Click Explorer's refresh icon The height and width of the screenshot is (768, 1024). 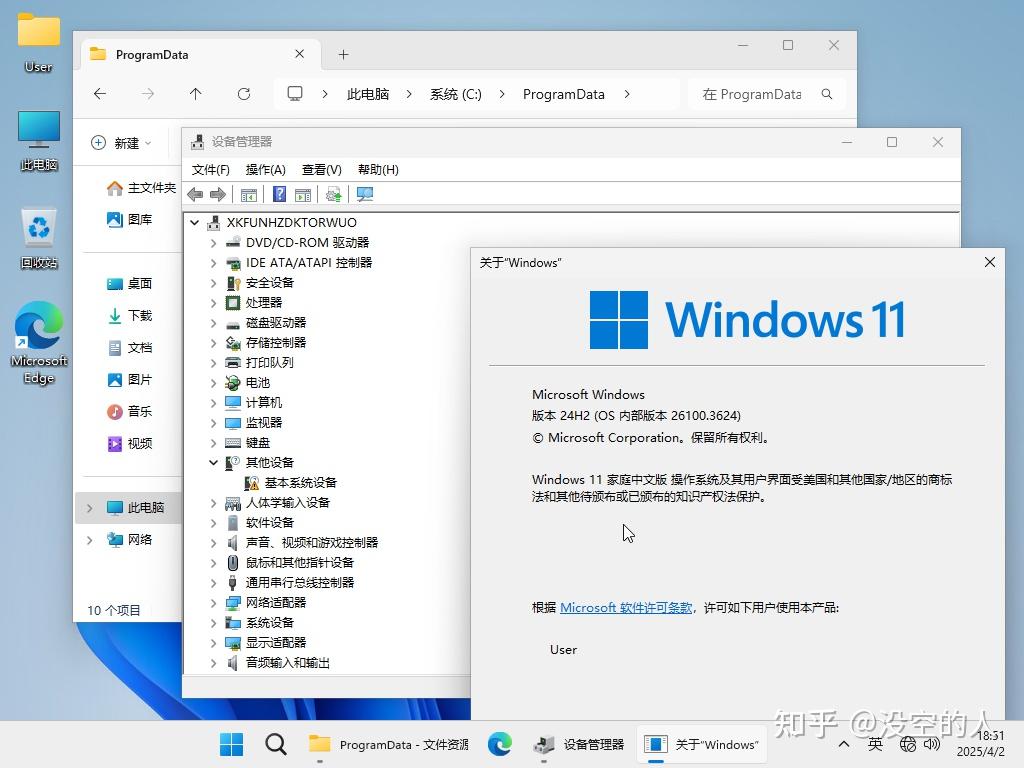[x=244, y=94]
